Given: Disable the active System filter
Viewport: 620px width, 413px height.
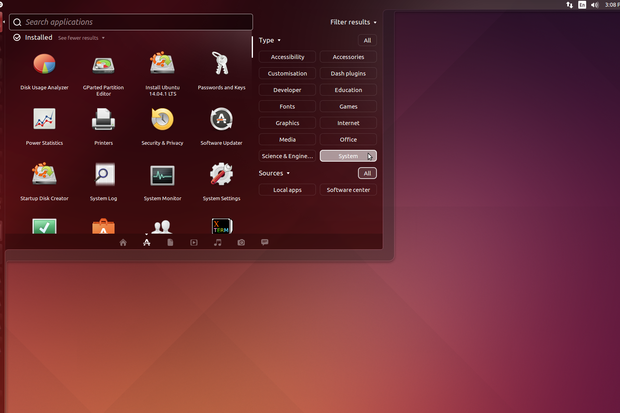Looking at the screenshot, I should (348, 156).
